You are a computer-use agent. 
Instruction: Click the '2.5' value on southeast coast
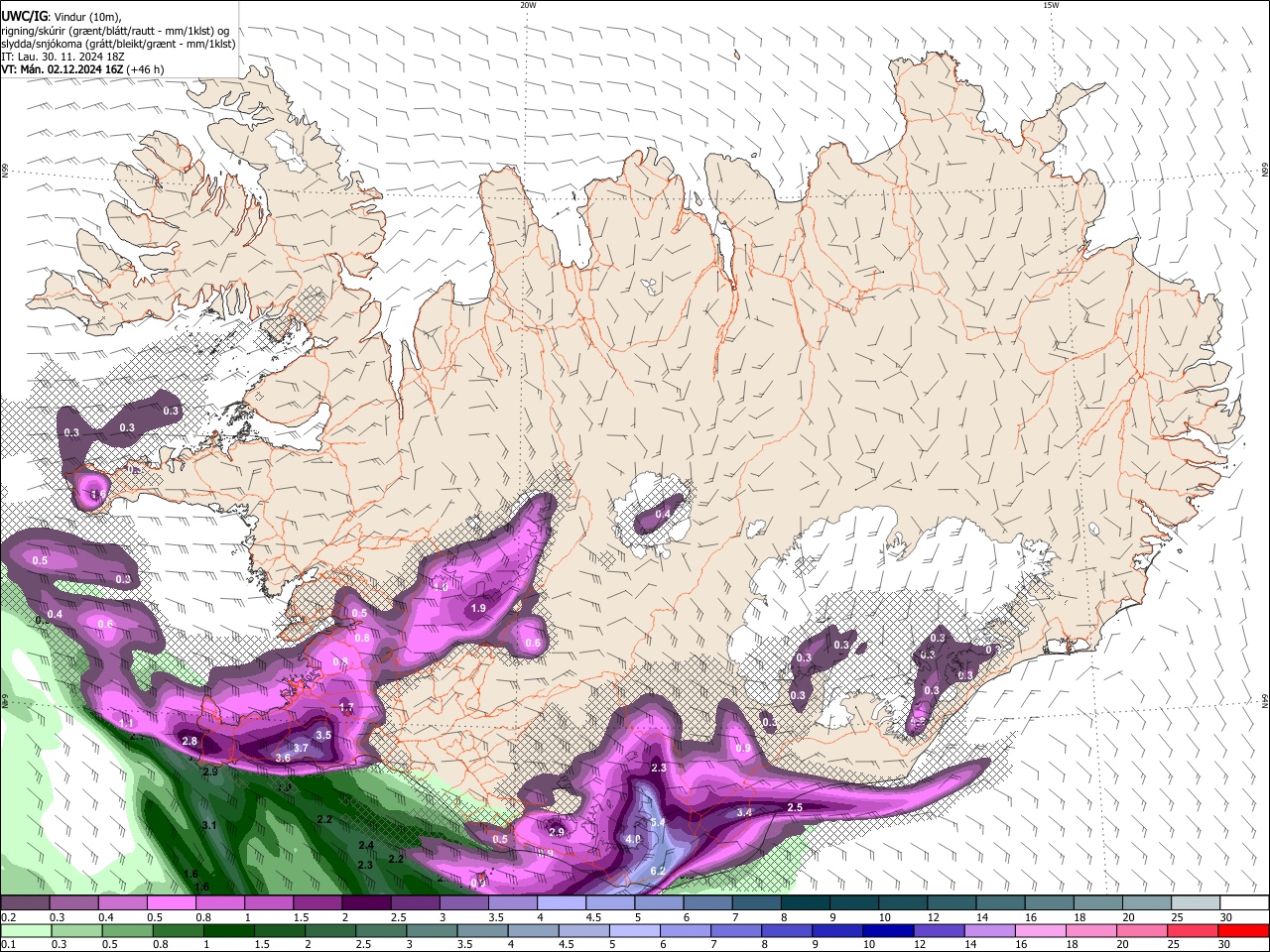(794, 807)
